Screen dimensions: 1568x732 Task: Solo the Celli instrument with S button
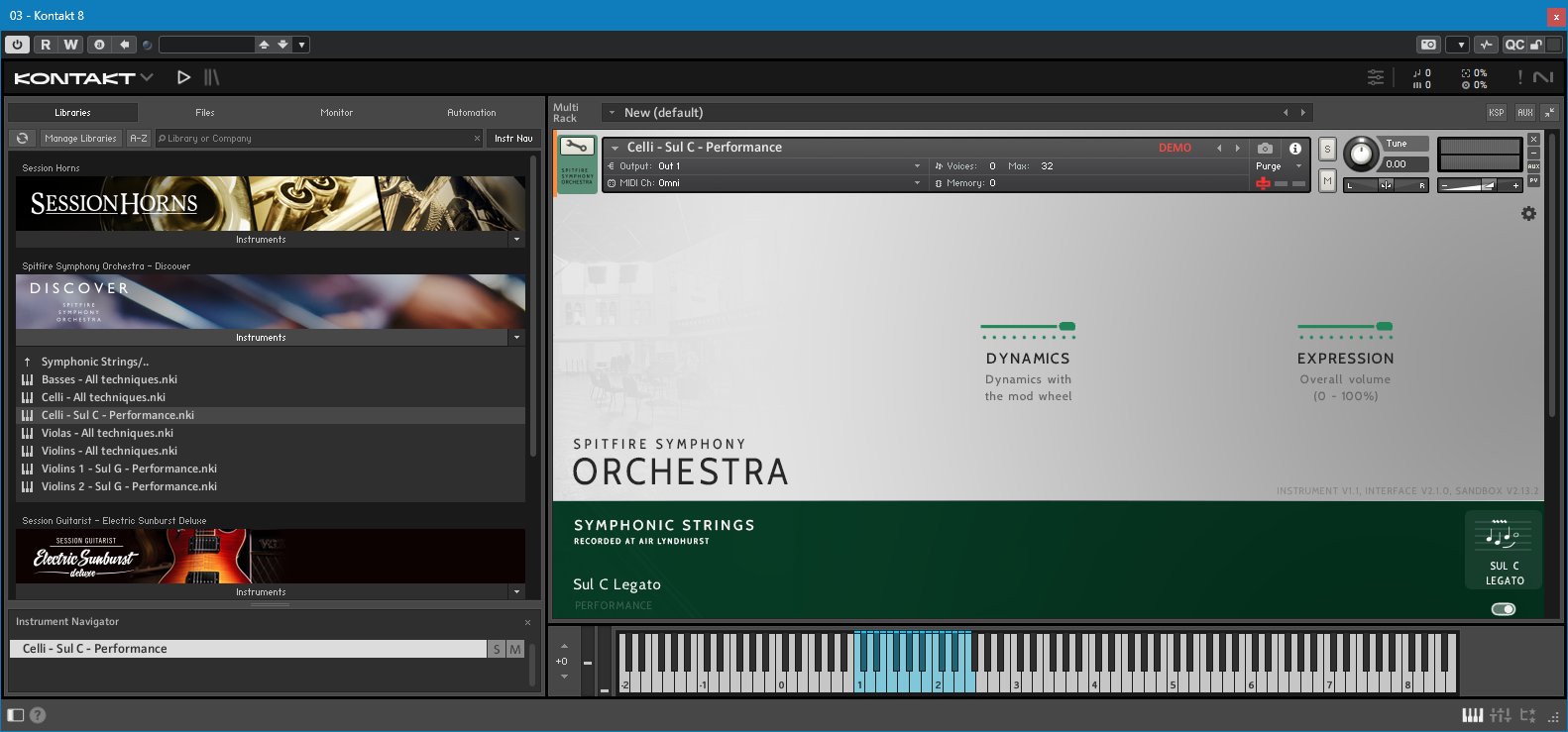click(x=1327, y=150)
